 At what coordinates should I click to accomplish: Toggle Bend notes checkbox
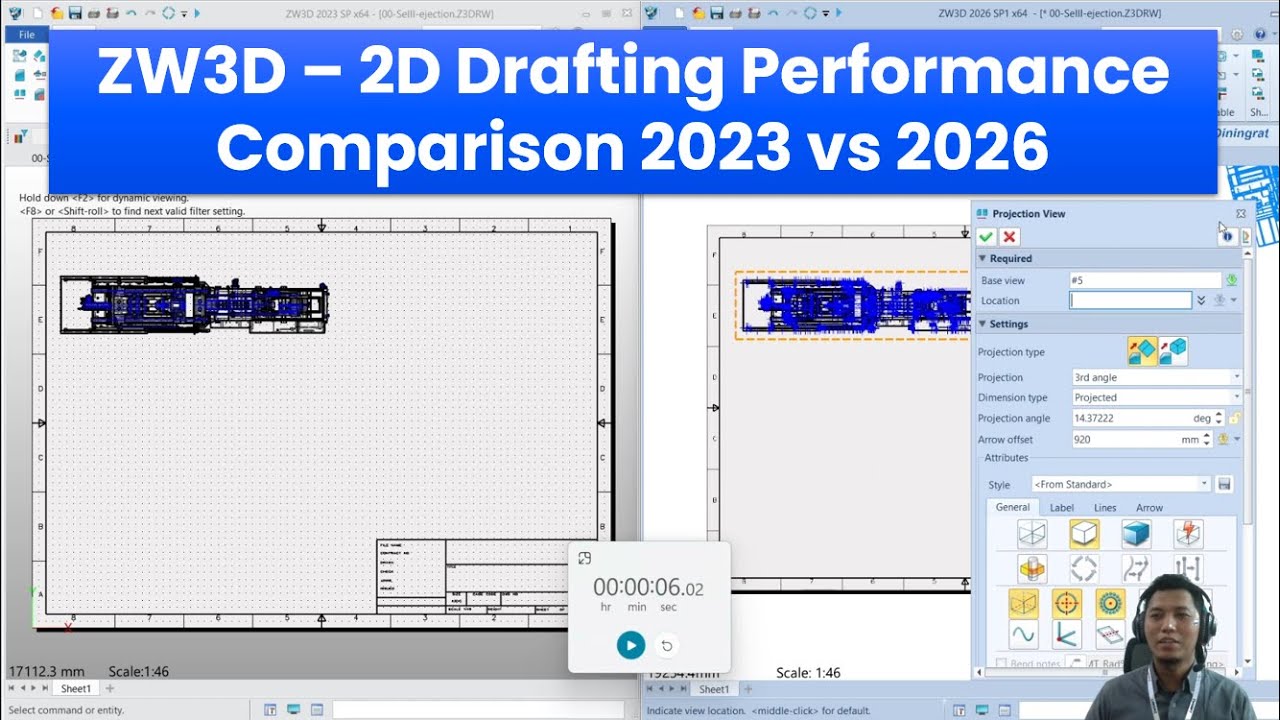(1001, 664)
